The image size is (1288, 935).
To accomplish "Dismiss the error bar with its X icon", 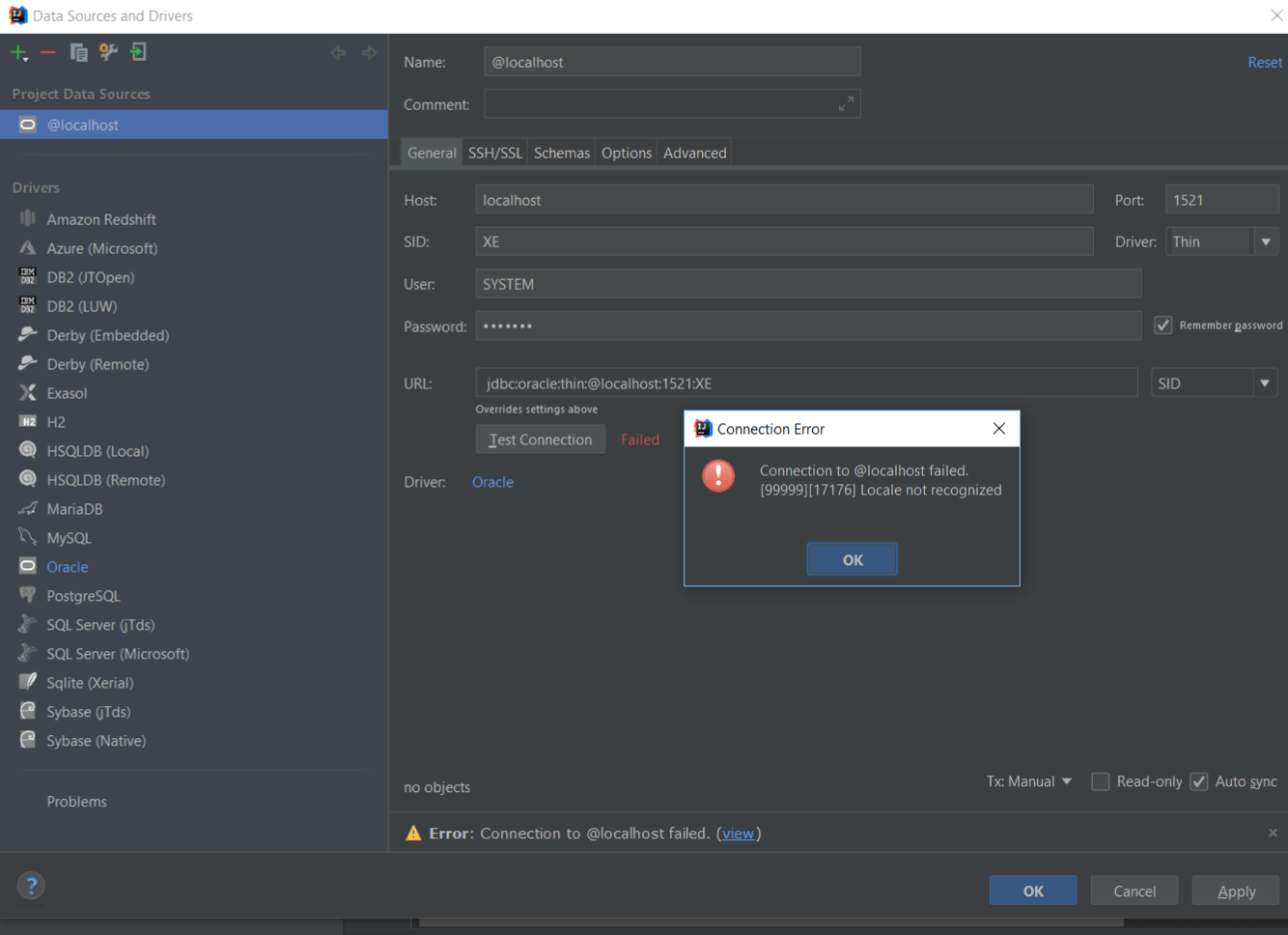I will click(x=1272, y=833).
